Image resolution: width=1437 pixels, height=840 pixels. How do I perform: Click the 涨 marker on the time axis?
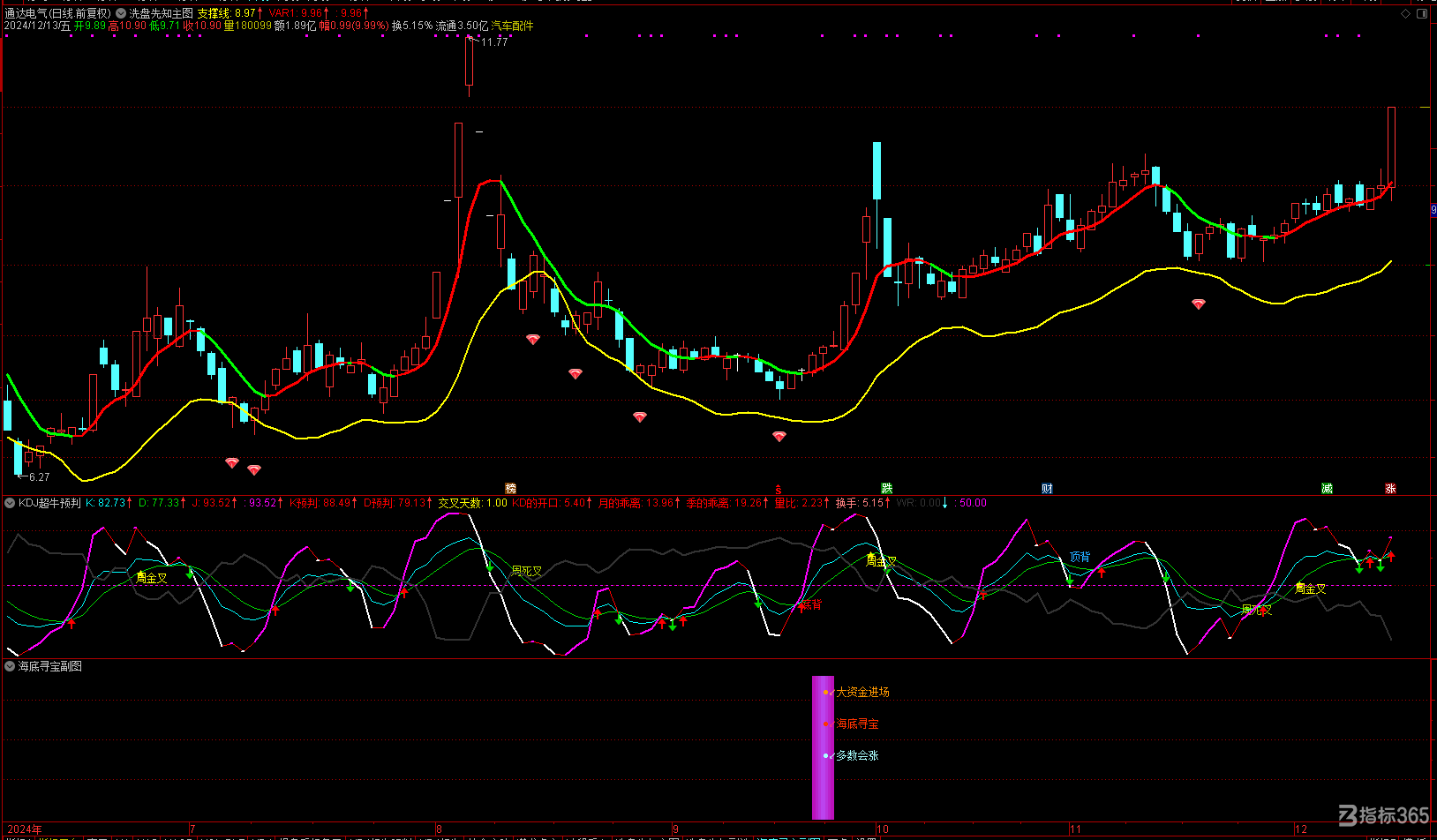(x=1390, y=488)
